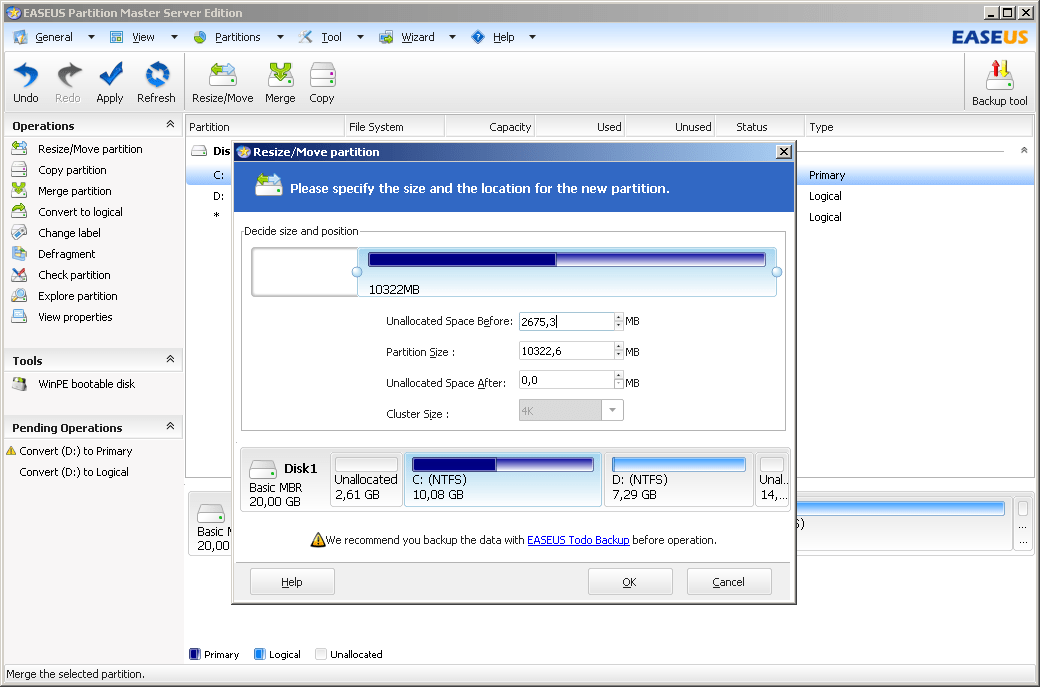Click the Undo toolbar icon

pos(25,82)
